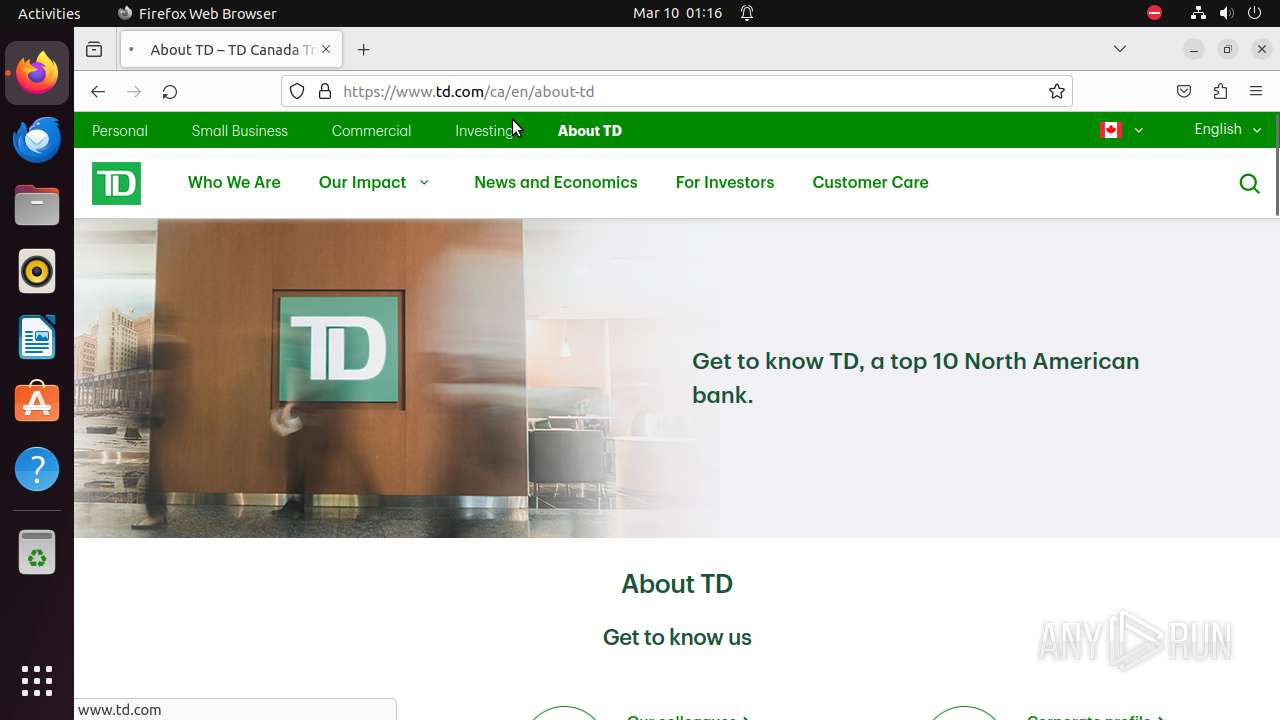Open the Customer Care link

click(x=870, y=182)
